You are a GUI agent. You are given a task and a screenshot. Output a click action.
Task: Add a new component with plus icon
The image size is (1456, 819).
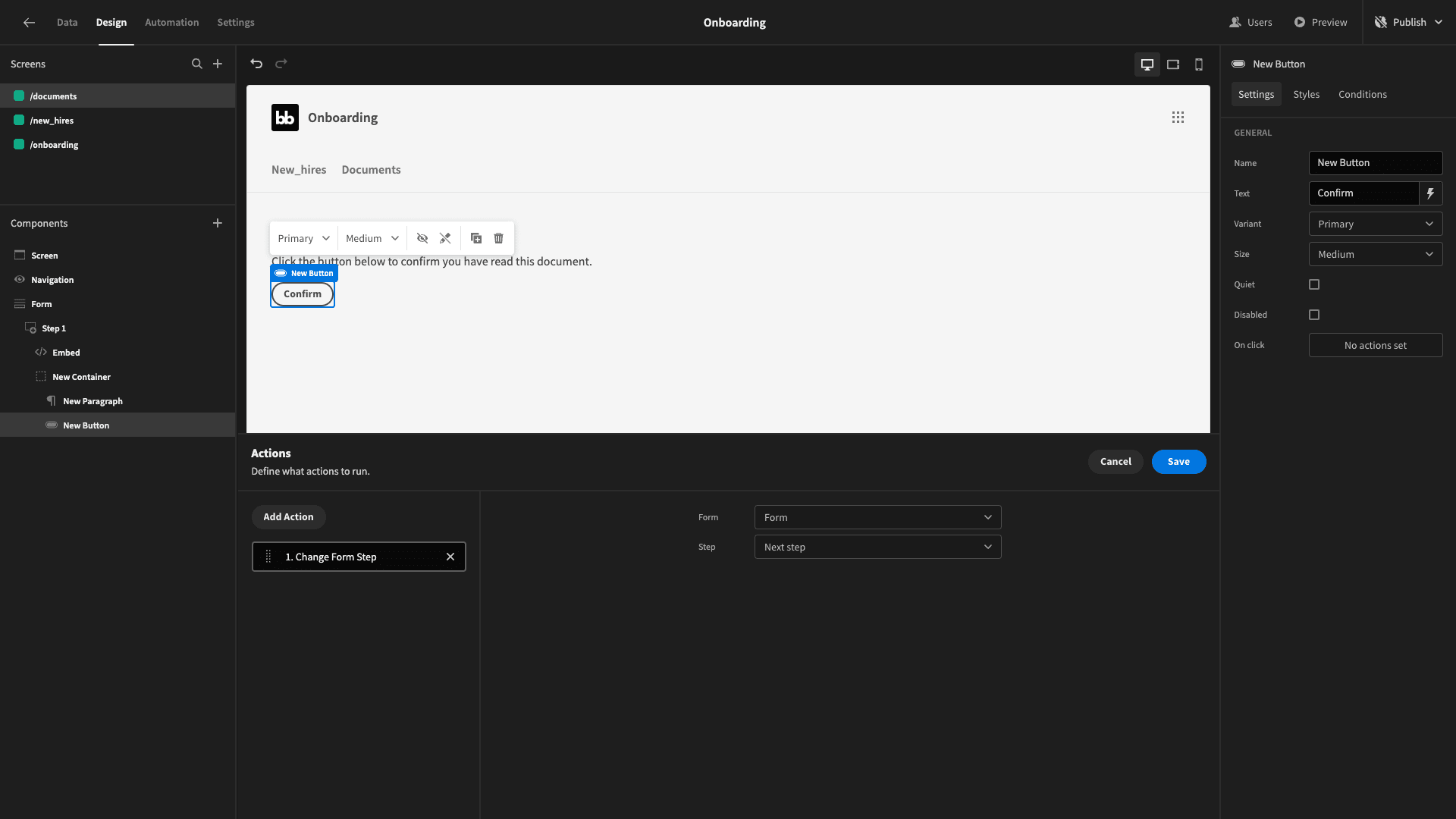pos(218,223)
